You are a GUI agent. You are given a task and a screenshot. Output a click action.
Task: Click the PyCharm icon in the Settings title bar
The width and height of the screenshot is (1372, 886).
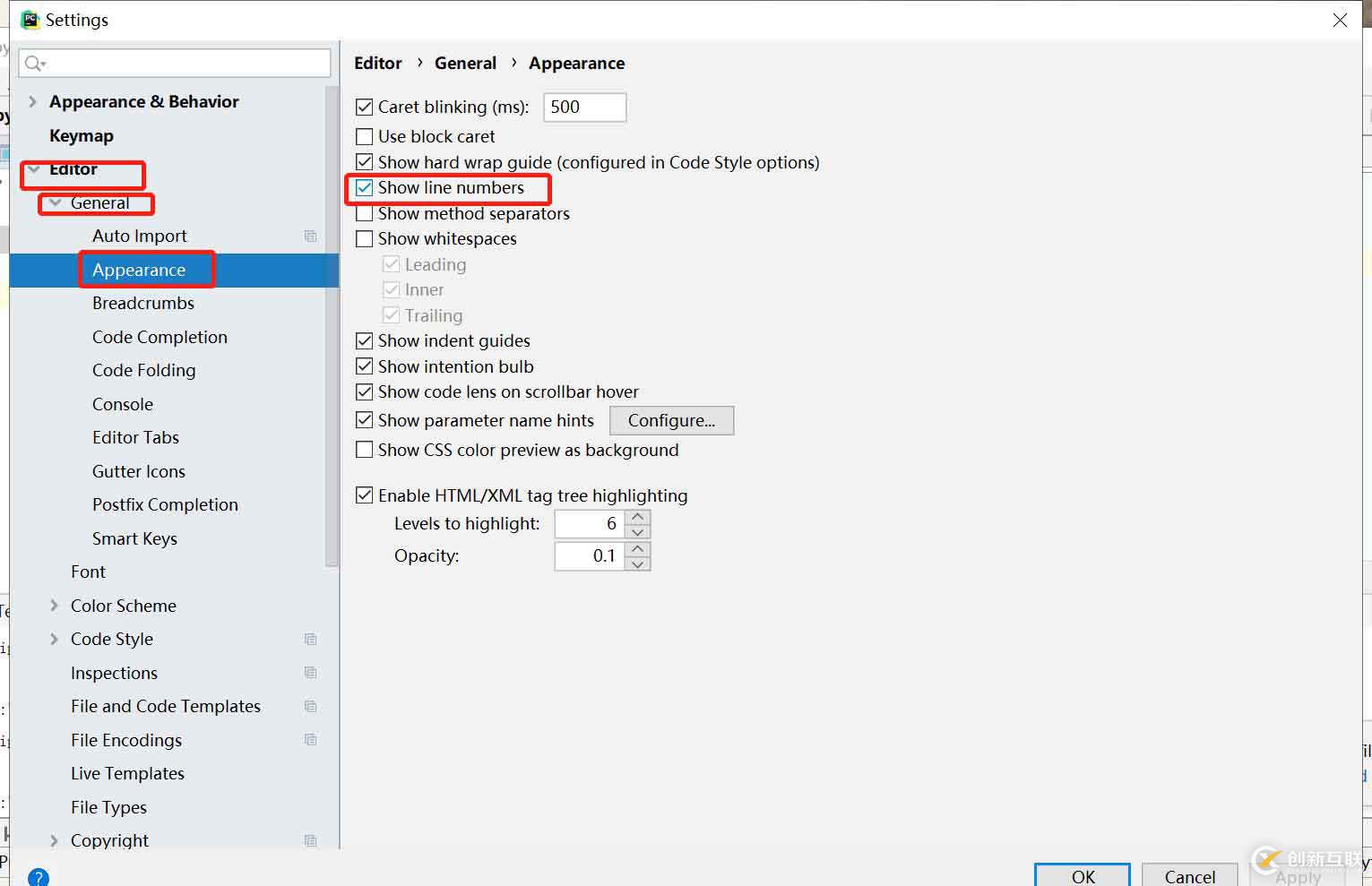pos(30,20)
